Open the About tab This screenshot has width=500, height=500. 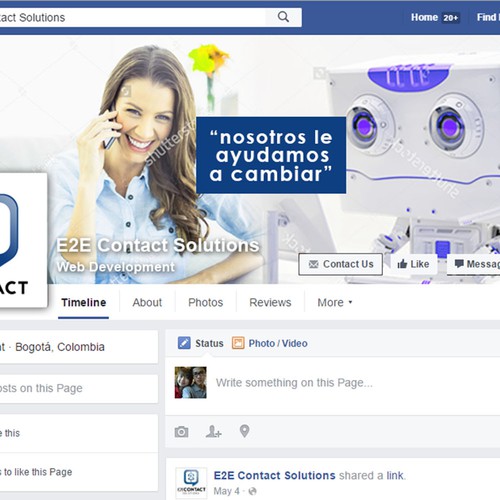pyautogui.click(x=147, y=302)
